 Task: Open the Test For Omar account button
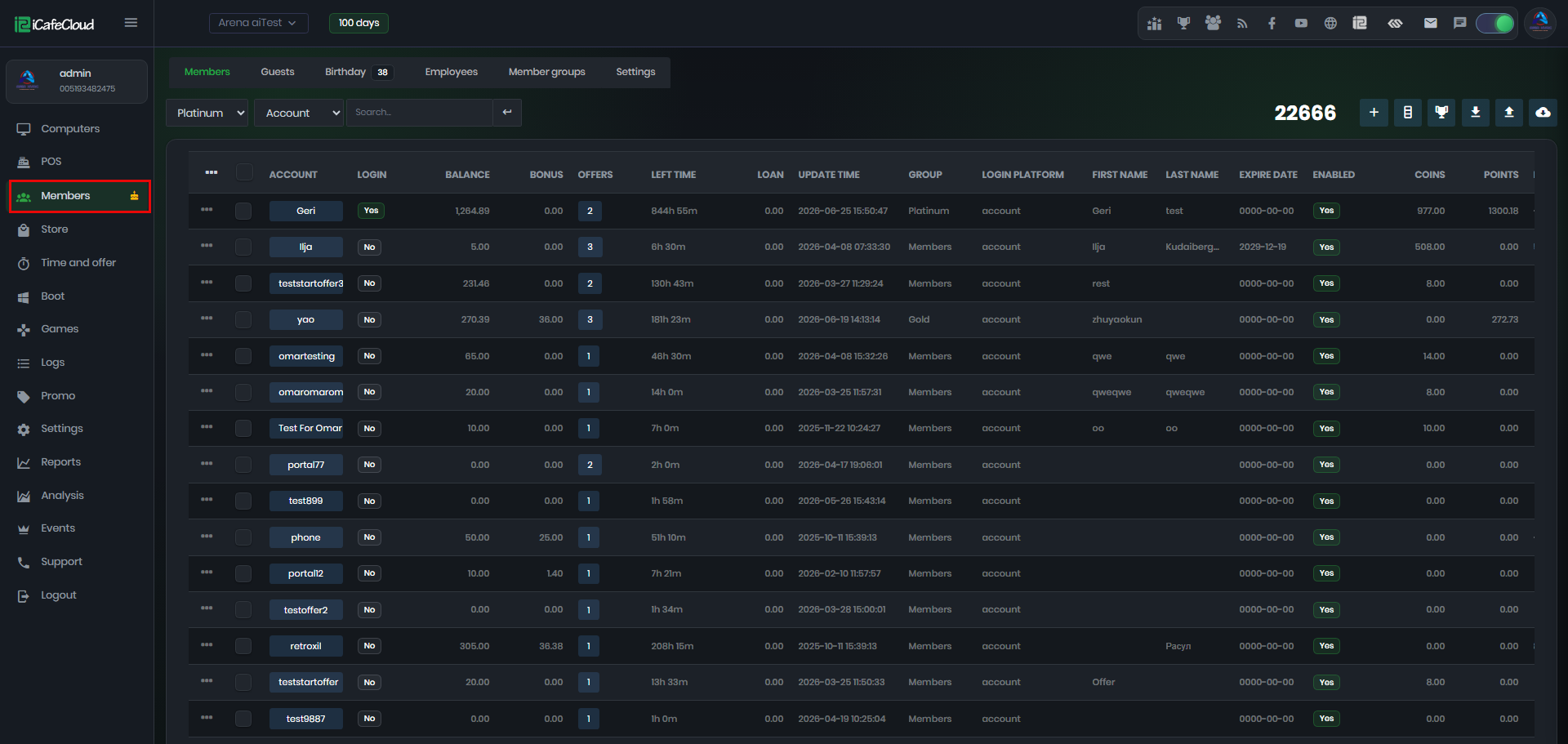[306, 428]
